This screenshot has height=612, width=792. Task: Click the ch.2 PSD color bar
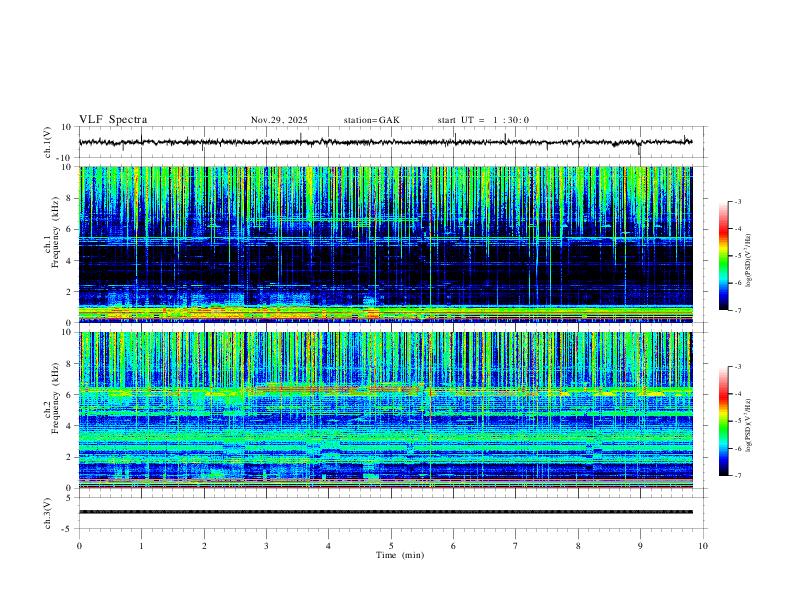(x=724, y=421)
